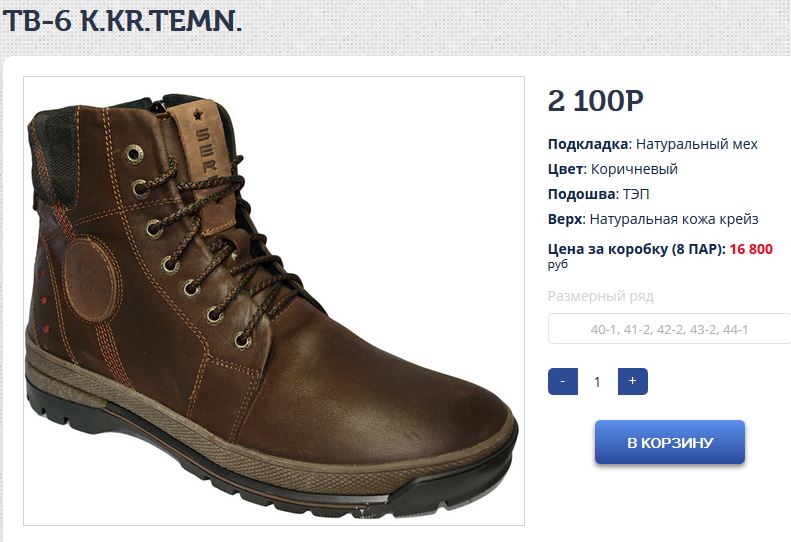791x542 pixels.
Task: Decrease quantity with the minus button
Action: [x=563, y=381]
